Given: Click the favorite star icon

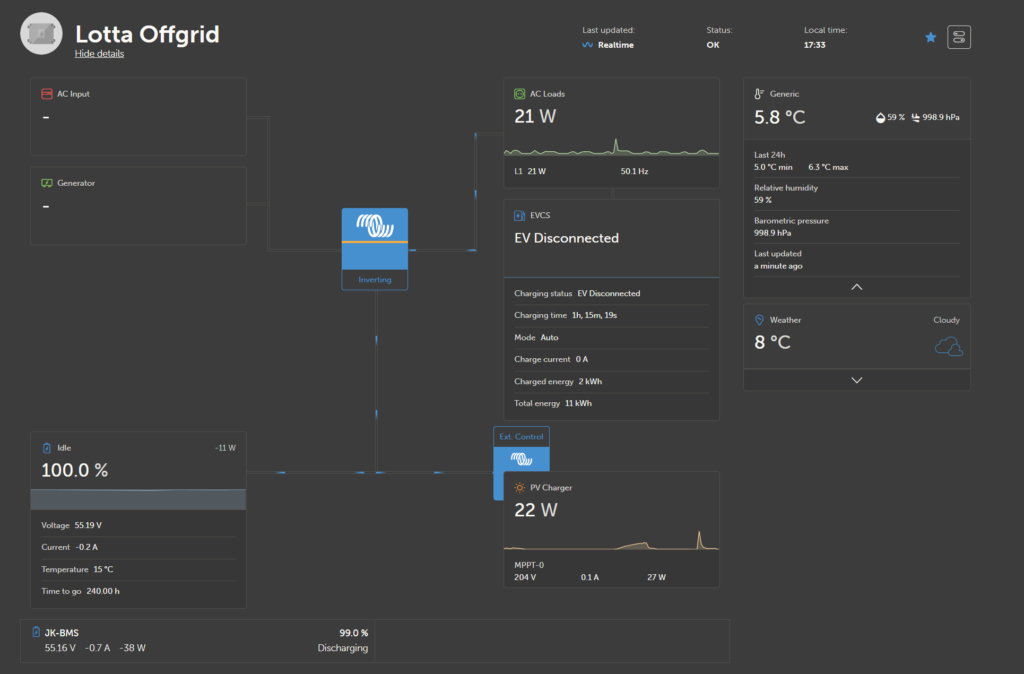Looking at the screenshot, I should (x=931, y=37).
